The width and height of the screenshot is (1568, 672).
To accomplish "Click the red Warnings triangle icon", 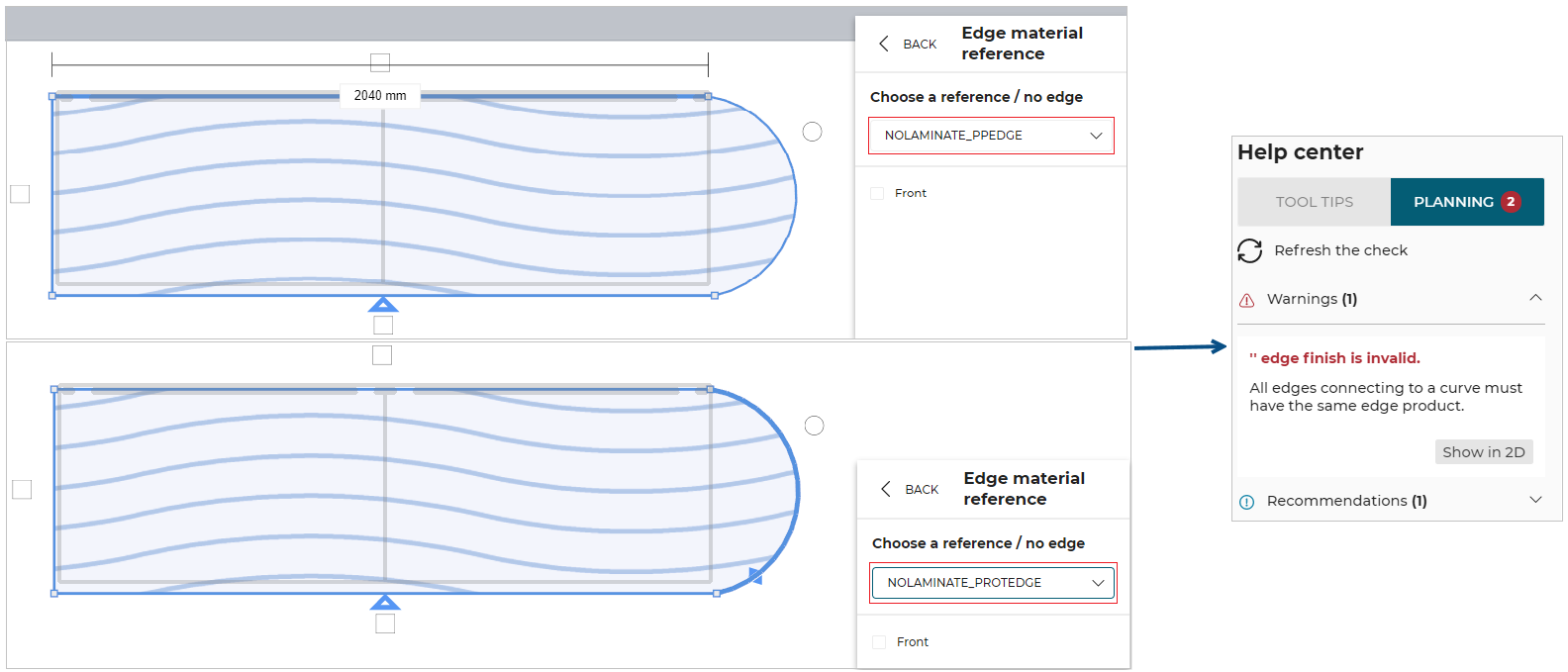I will coord(1247,300).
